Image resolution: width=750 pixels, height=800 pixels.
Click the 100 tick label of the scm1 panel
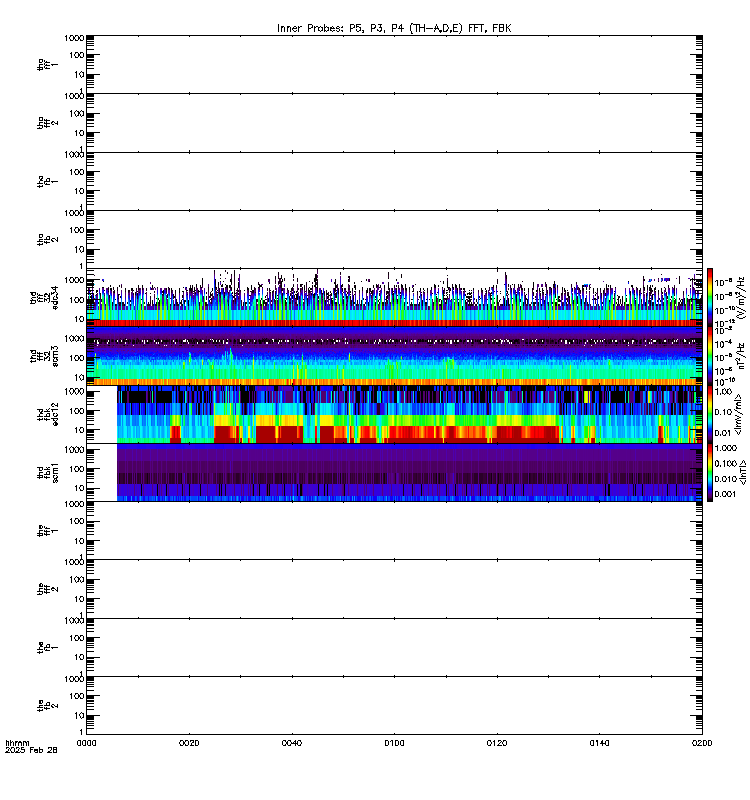77,469
